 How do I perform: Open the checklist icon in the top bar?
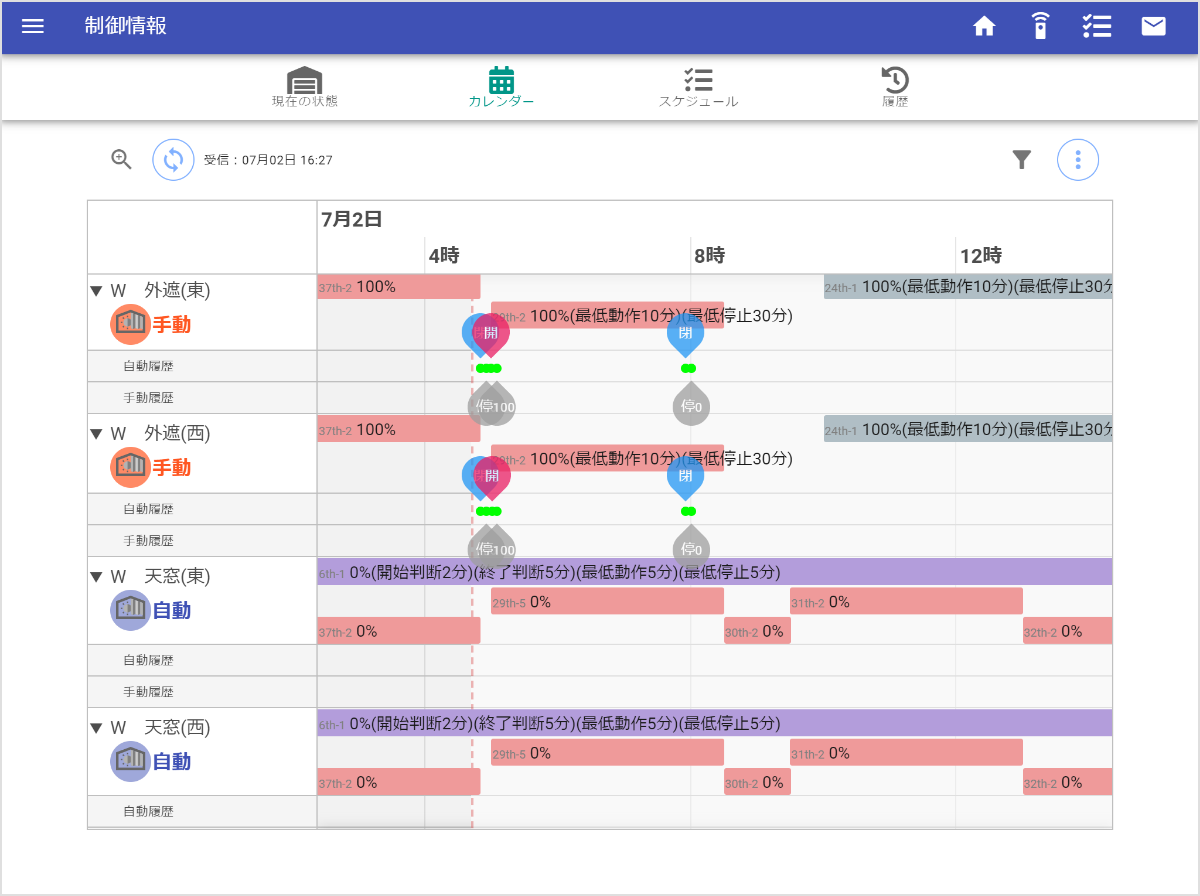[1097, 27]
